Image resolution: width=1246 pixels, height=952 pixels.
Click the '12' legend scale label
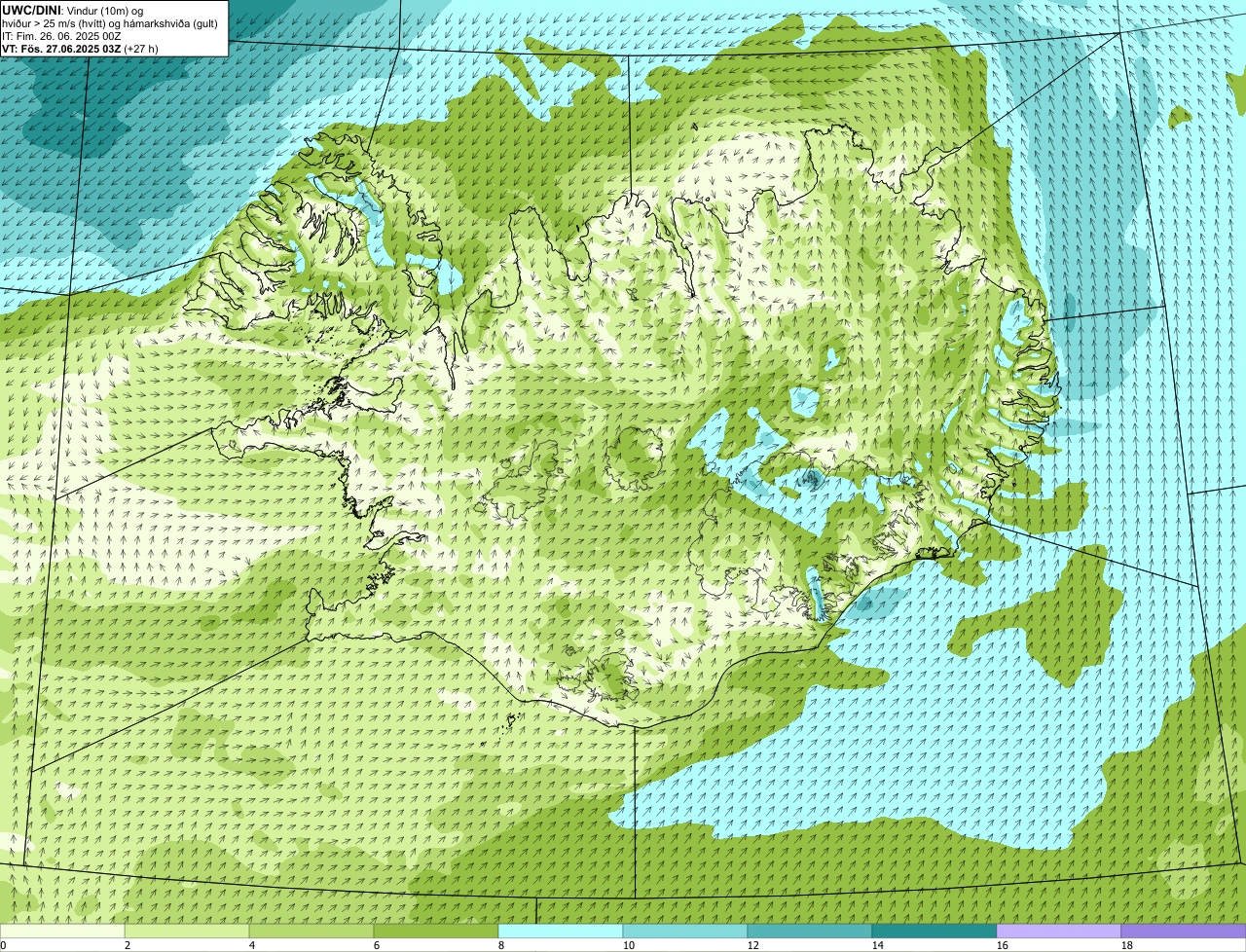(753, 945)
